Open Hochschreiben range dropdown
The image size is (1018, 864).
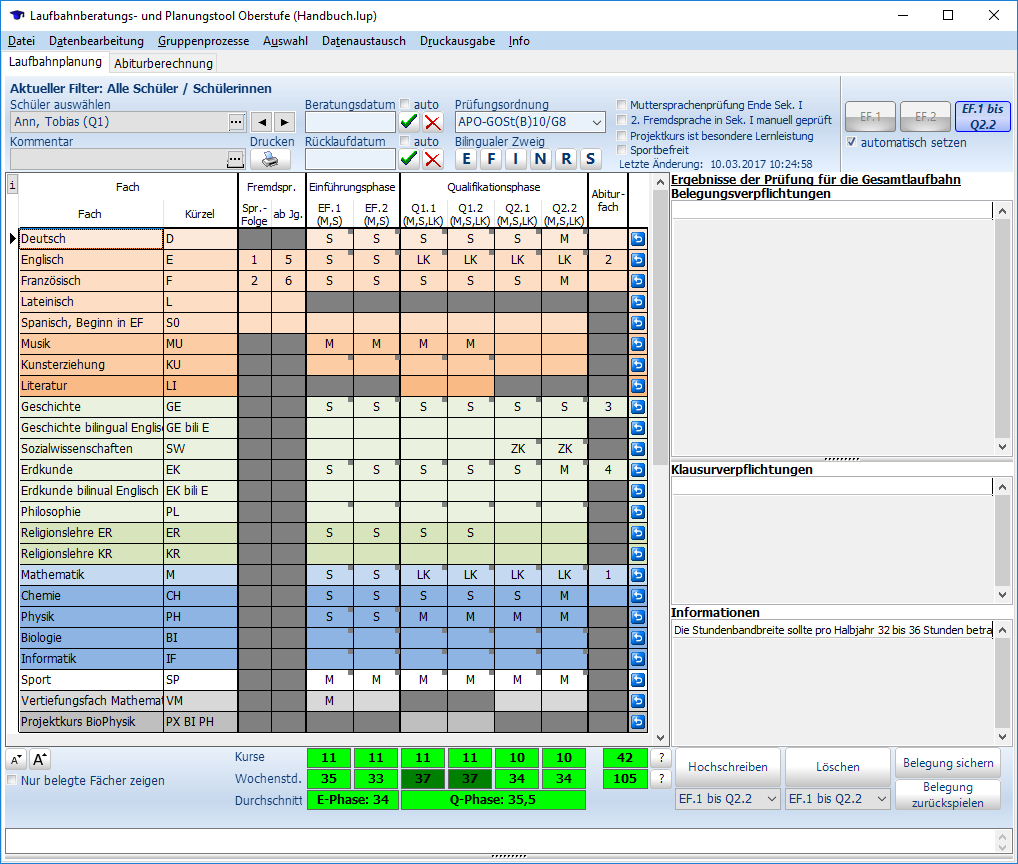[771, 799]
